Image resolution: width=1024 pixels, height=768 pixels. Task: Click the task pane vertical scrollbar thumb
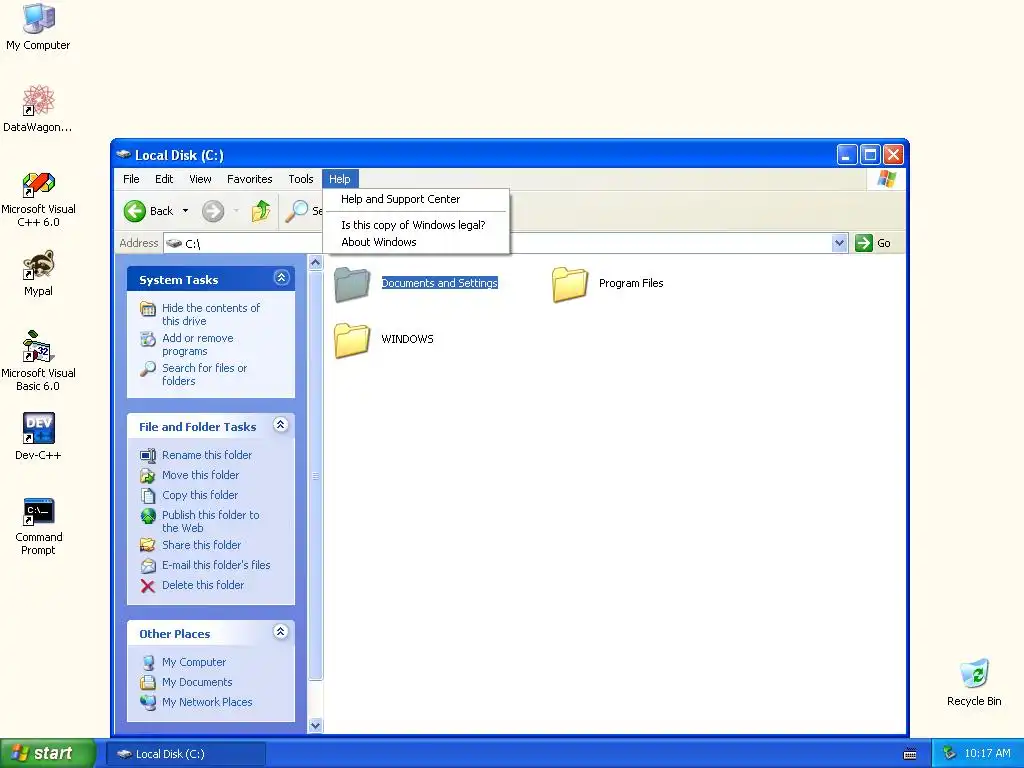315,475
